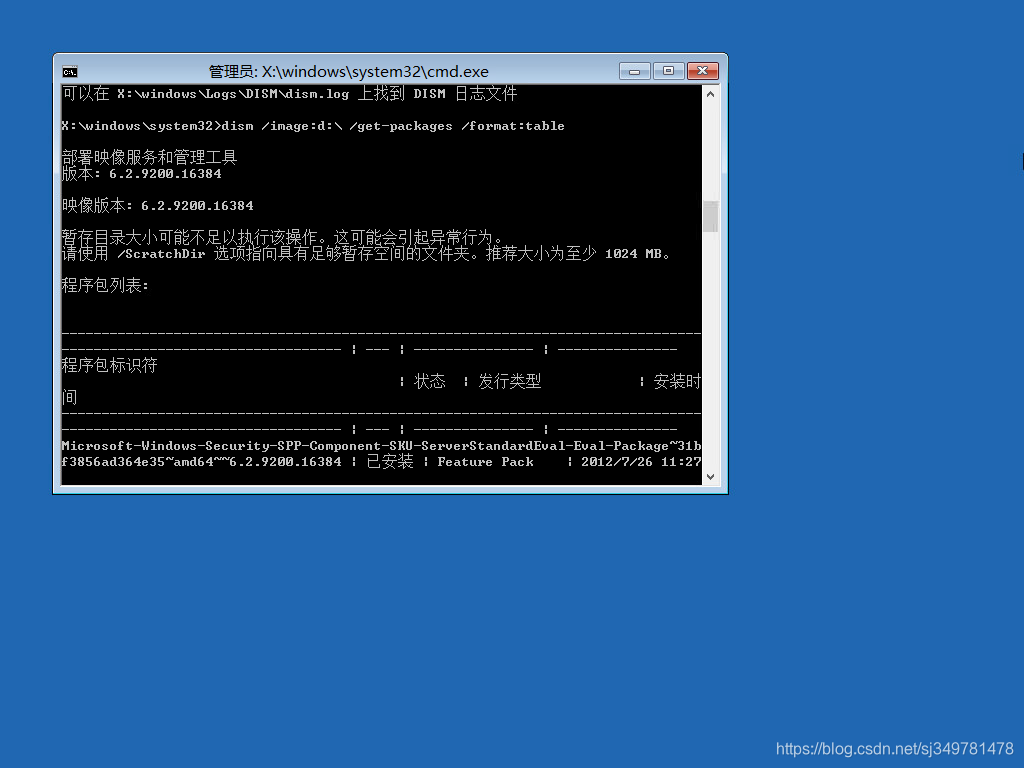
Task: Click the text 映像版本: 6.2.9200.16384
Action: point(157,206)
